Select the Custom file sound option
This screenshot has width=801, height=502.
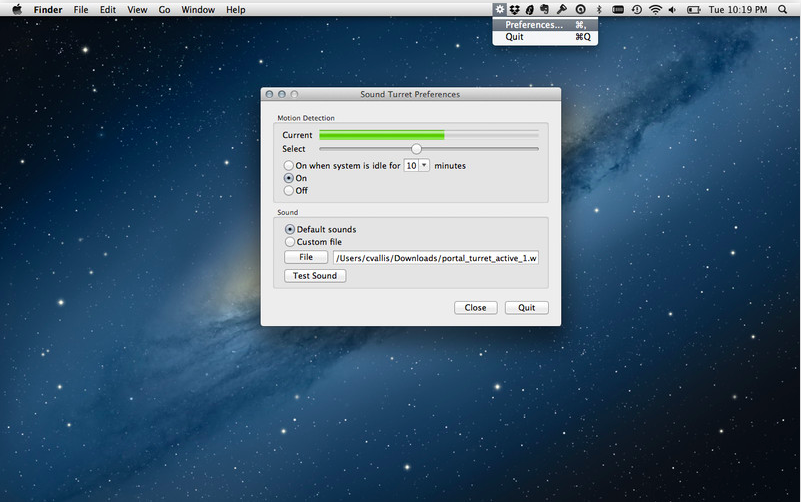pos(290,242)
